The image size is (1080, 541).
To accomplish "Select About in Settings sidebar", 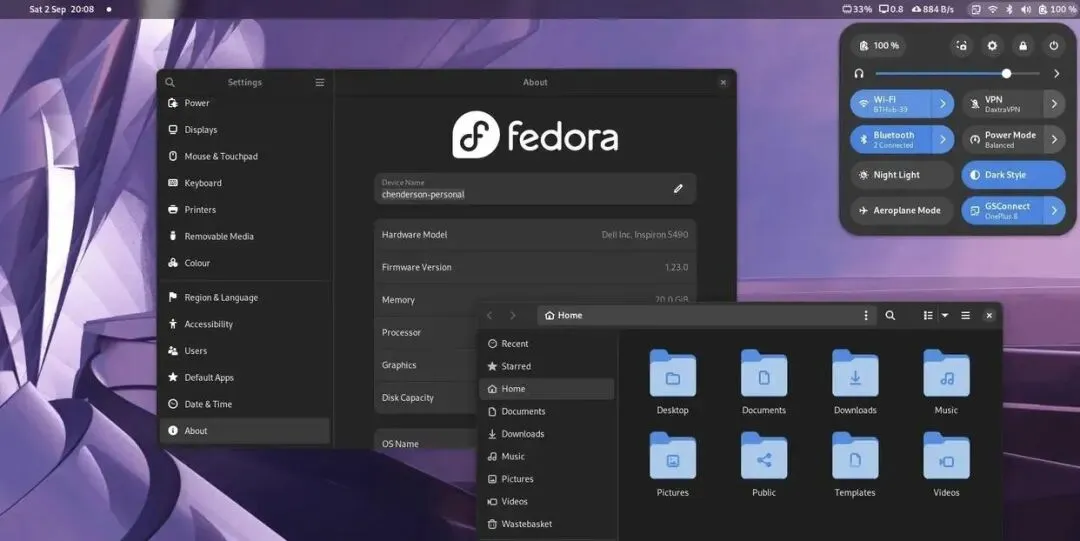I will click(245, 431).
